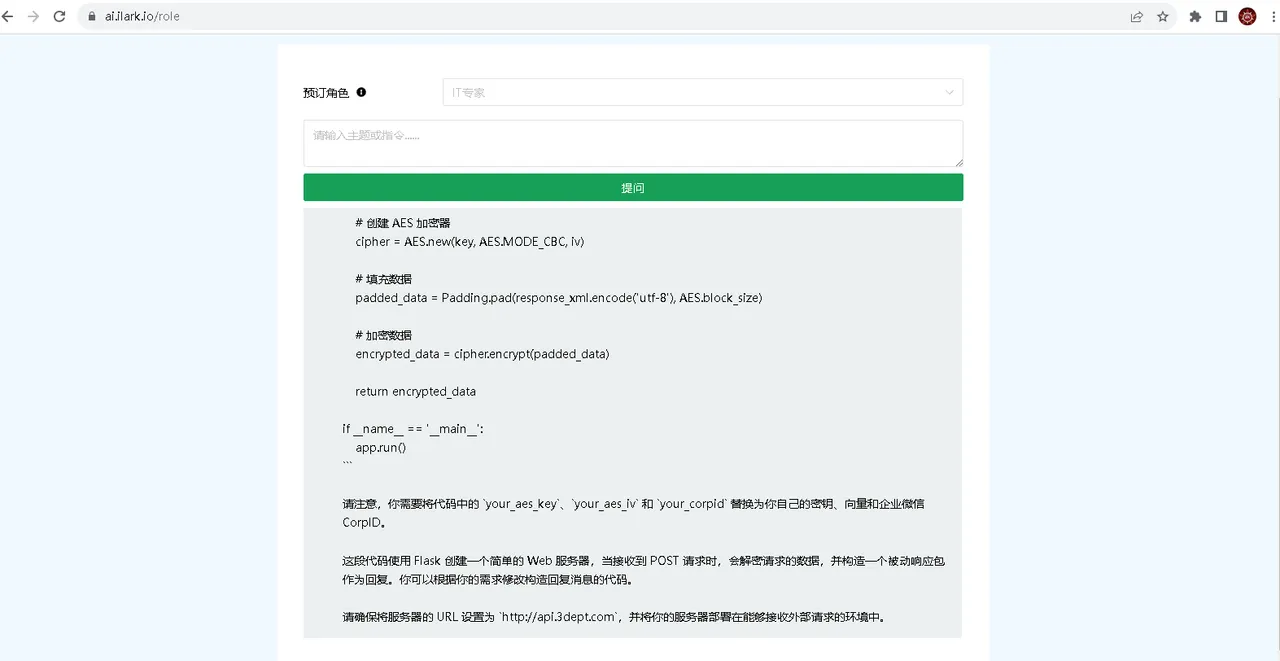Select the '# 加密数据' comment line
Screen dimensions: 1280x661
point(383,335)
